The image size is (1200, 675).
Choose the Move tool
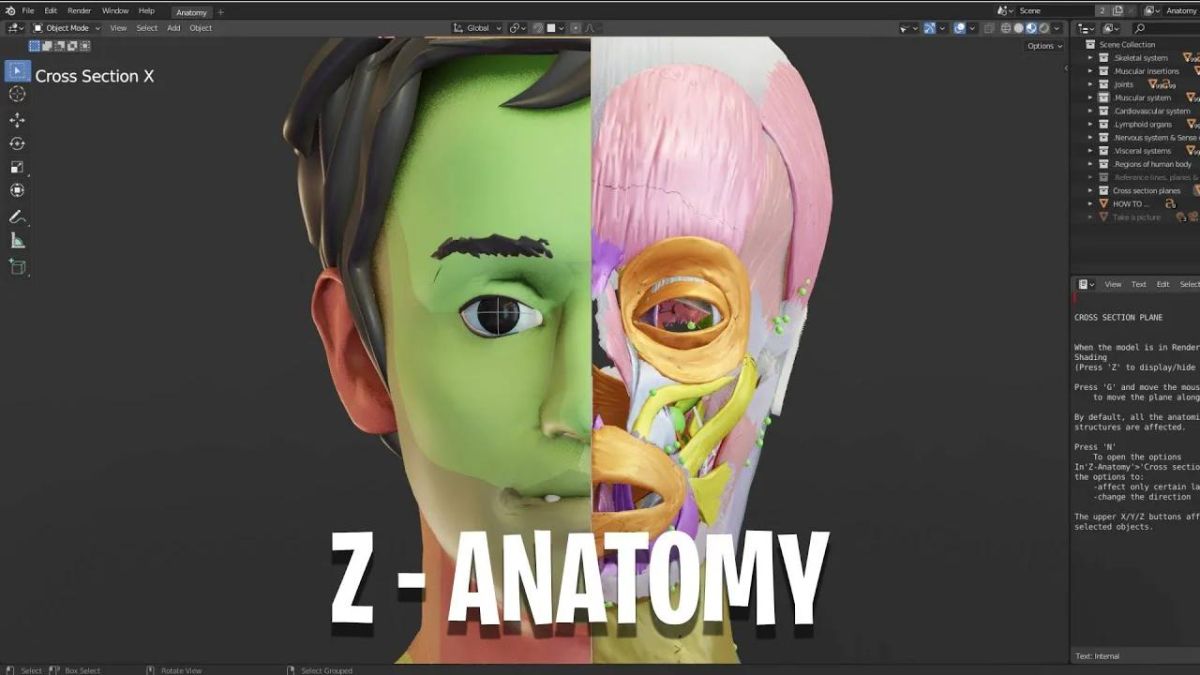click(17, 120)
